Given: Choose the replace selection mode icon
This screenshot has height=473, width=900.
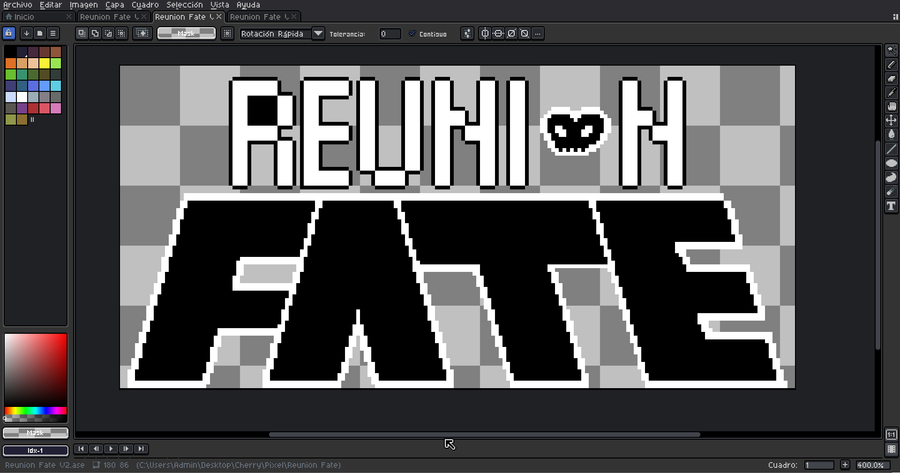Looking at the screenshot, I should pos(82,33).
